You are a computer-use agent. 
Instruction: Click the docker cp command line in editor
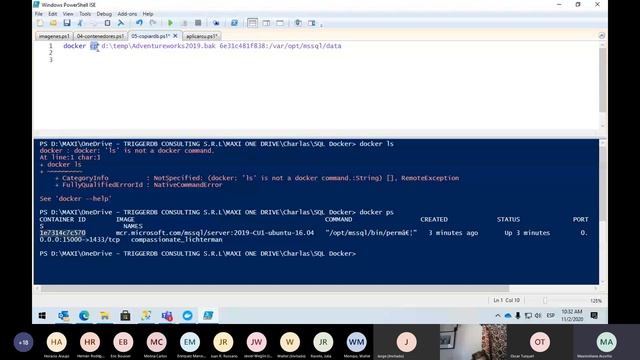click(x=202, y=46)
